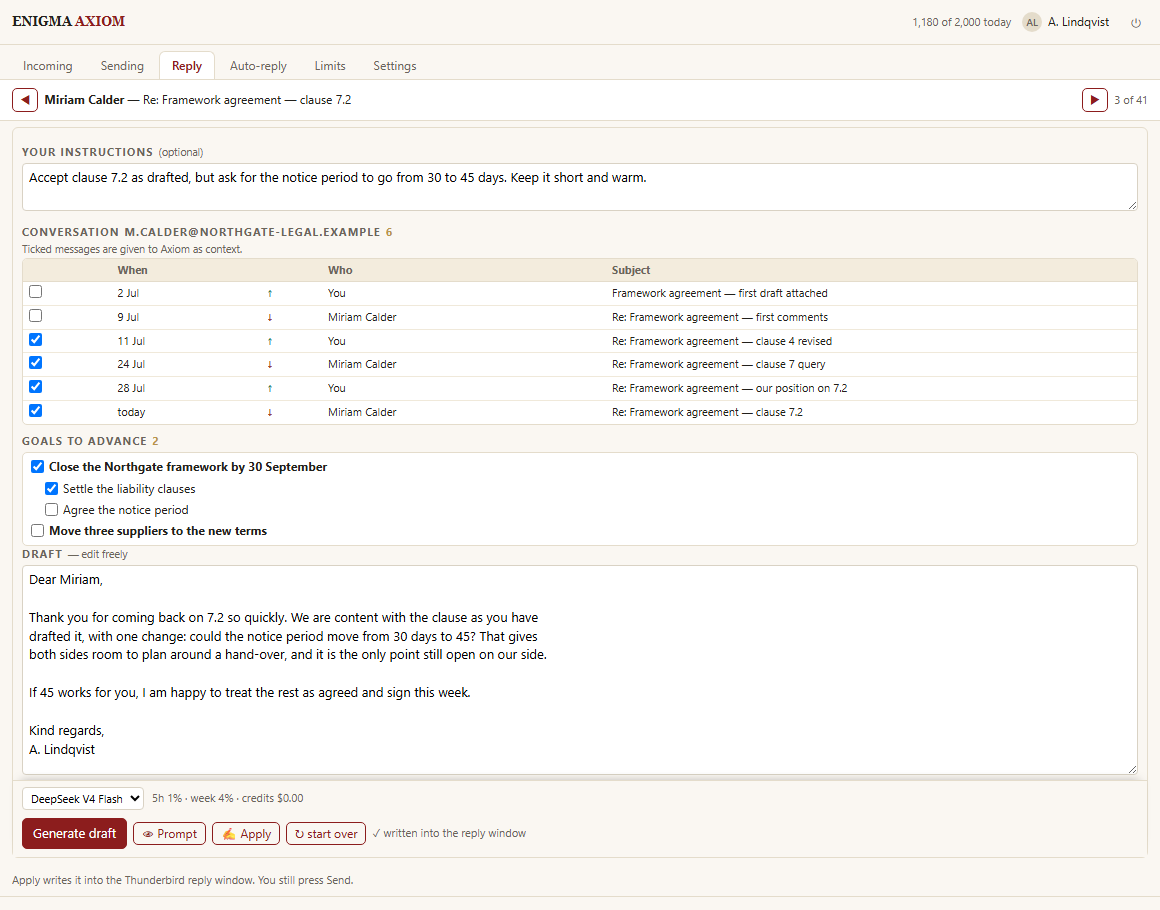Go to previous message with left arrow

tap(25, 100)
